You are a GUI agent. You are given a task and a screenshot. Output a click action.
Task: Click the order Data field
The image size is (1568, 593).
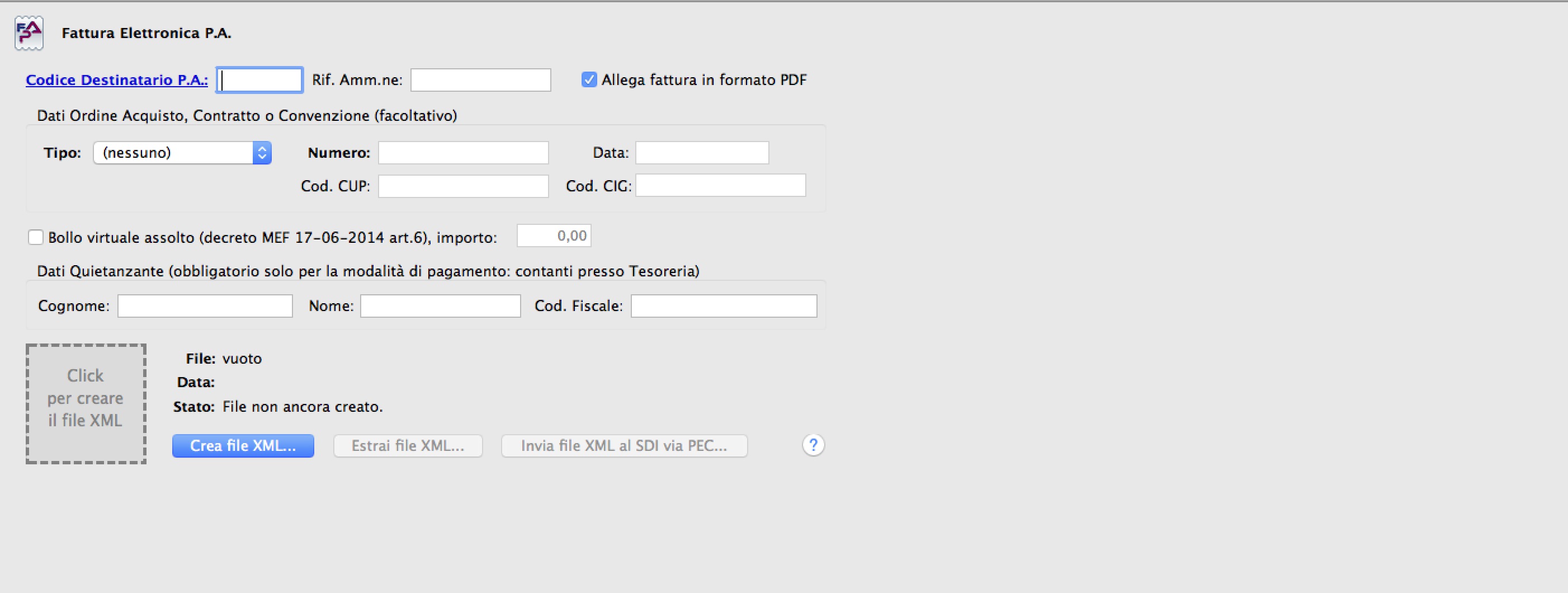[x=702, y=153]
